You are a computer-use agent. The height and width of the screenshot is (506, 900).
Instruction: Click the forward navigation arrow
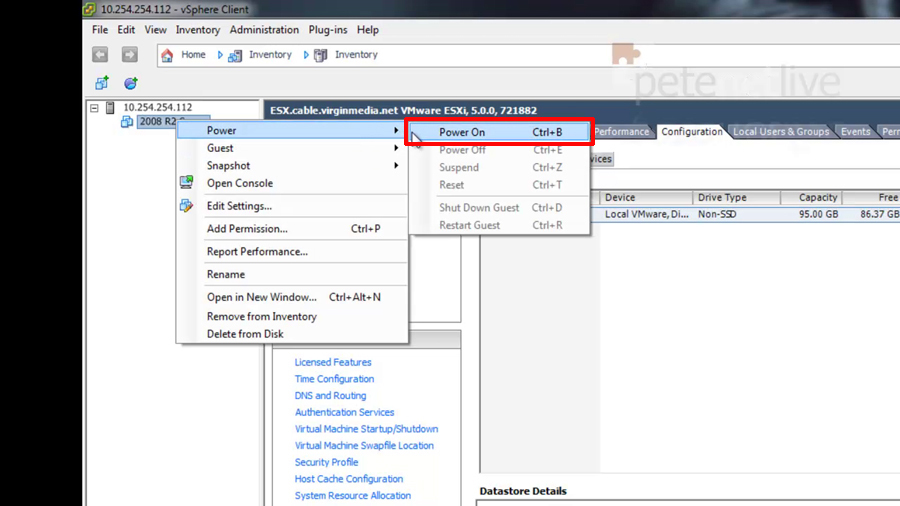(130, 55)
